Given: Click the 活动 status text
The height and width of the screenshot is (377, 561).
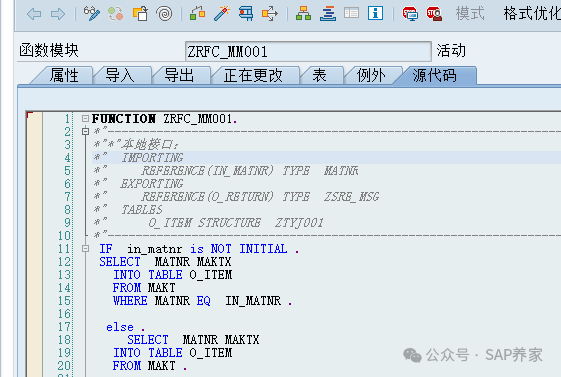Looking at the screenshot, I should (451, 50).
